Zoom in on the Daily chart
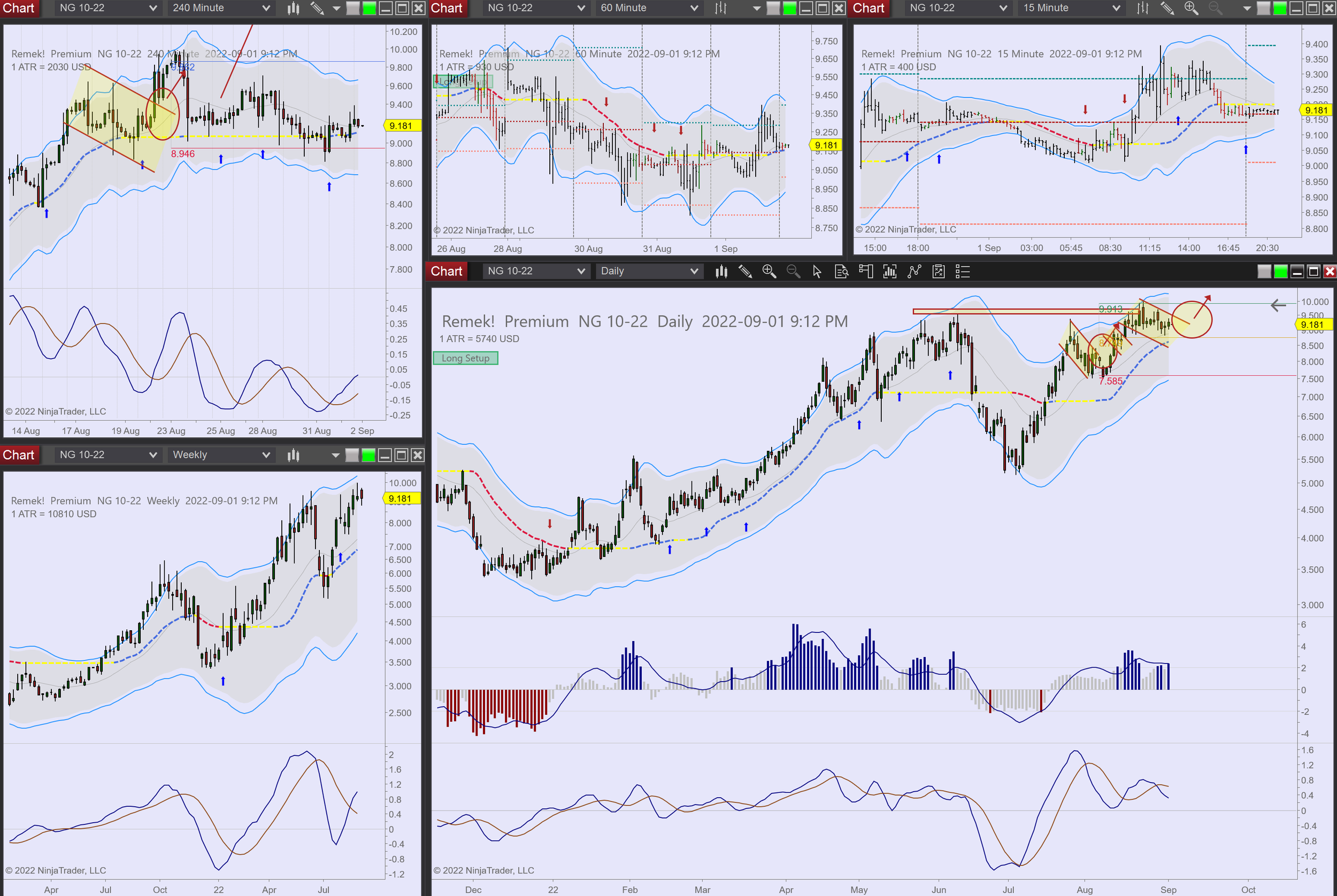 [769, 272]
